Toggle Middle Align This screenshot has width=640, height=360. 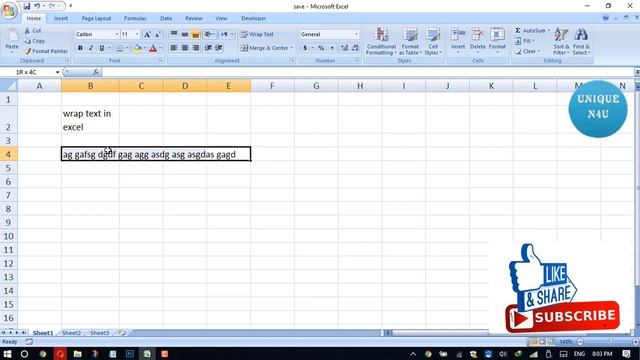(x=185, y=34)
